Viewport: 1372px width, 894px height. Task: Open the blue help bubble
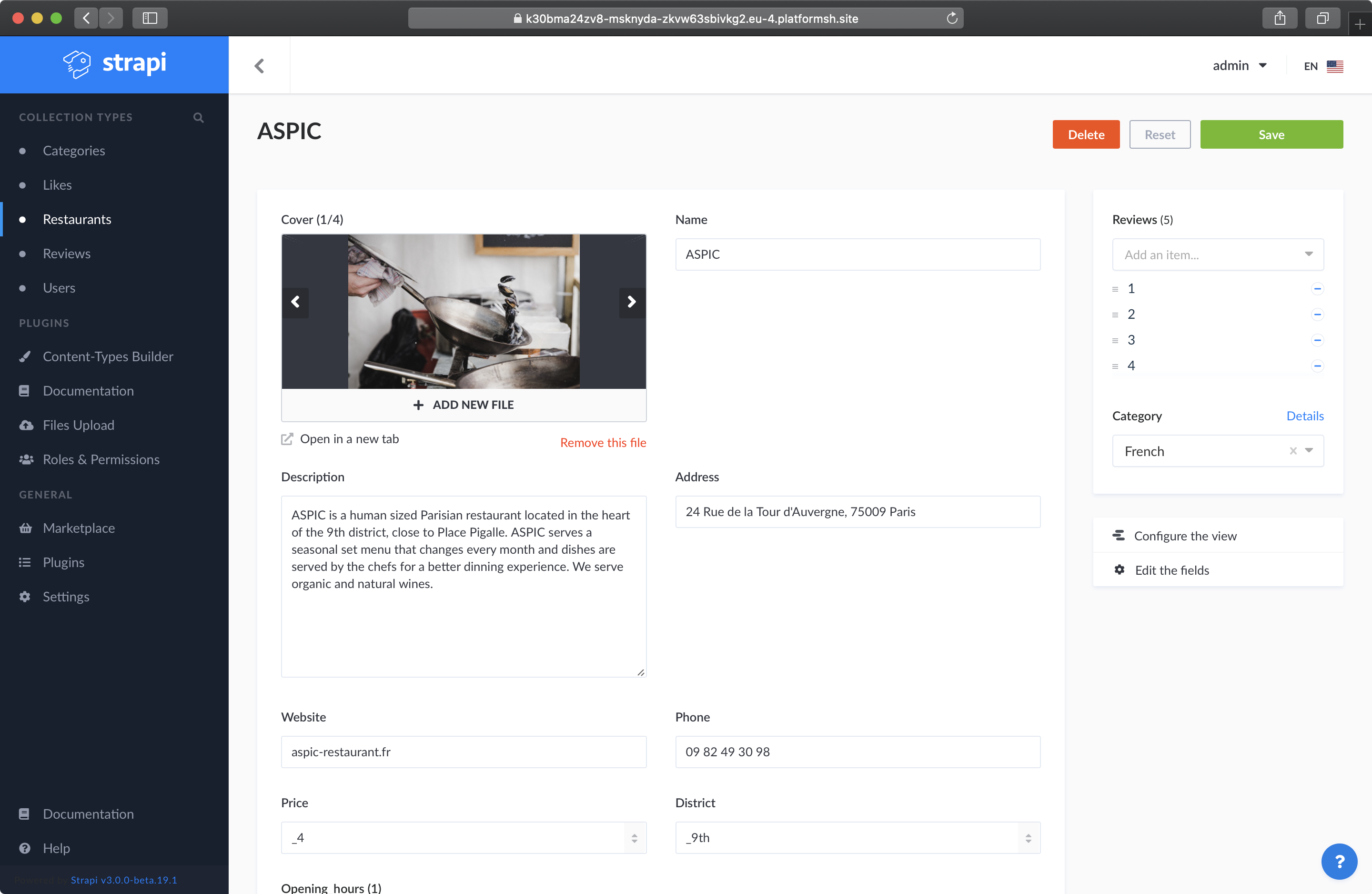1339,861
